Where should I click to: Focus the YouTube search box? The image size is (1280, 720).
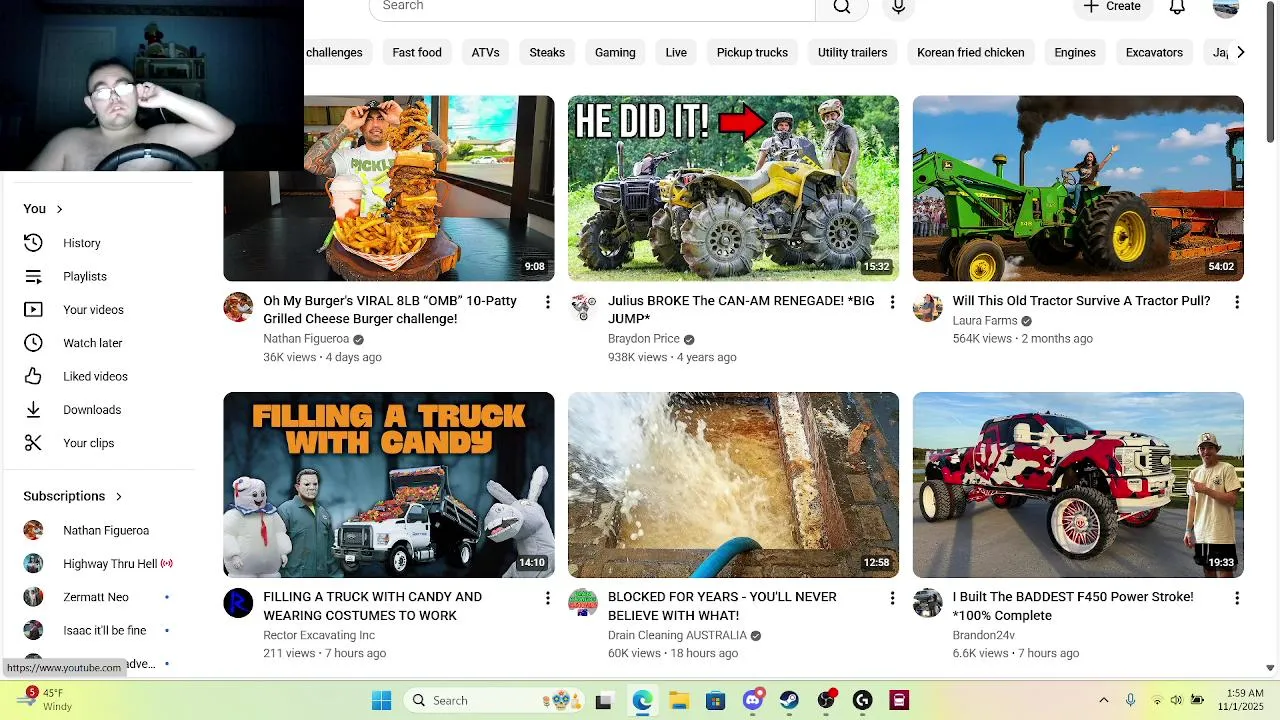[x=592, y=7]
